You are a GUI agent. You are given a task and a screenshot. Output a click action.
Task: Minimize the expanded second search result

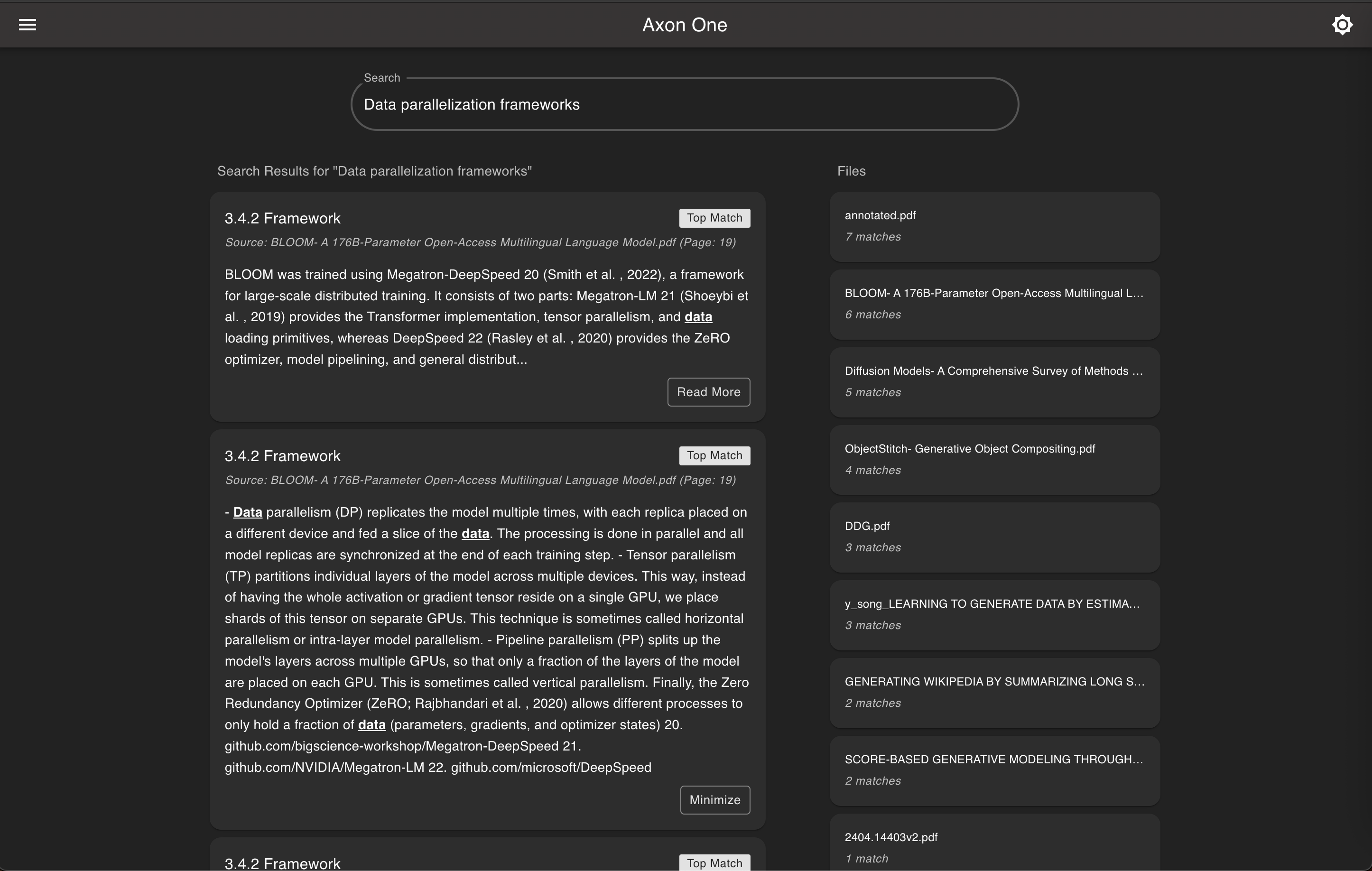[x=714, y=800]
